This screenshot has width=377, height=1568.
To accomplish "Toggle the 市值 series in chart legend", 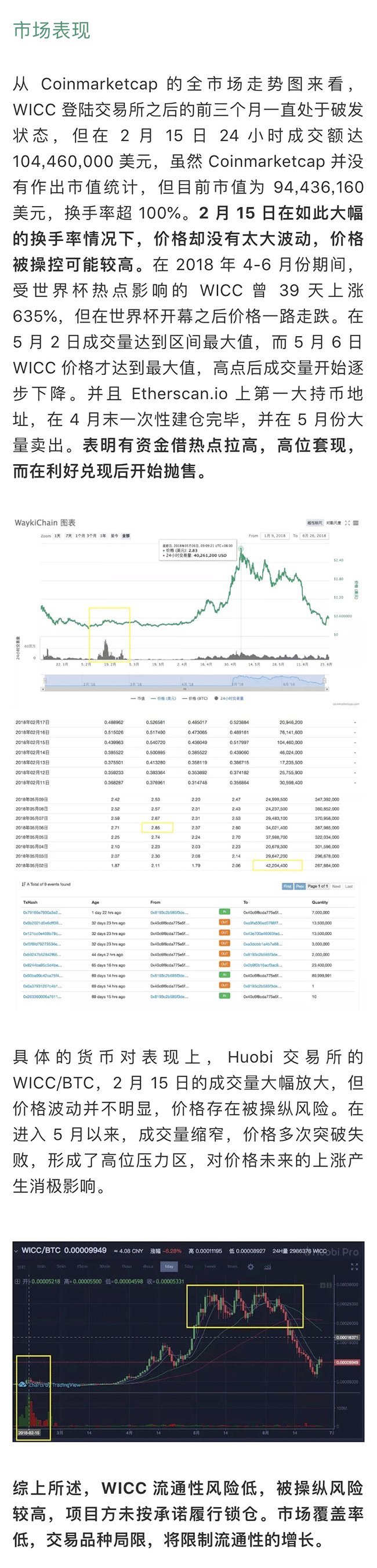I will point(139,698).
